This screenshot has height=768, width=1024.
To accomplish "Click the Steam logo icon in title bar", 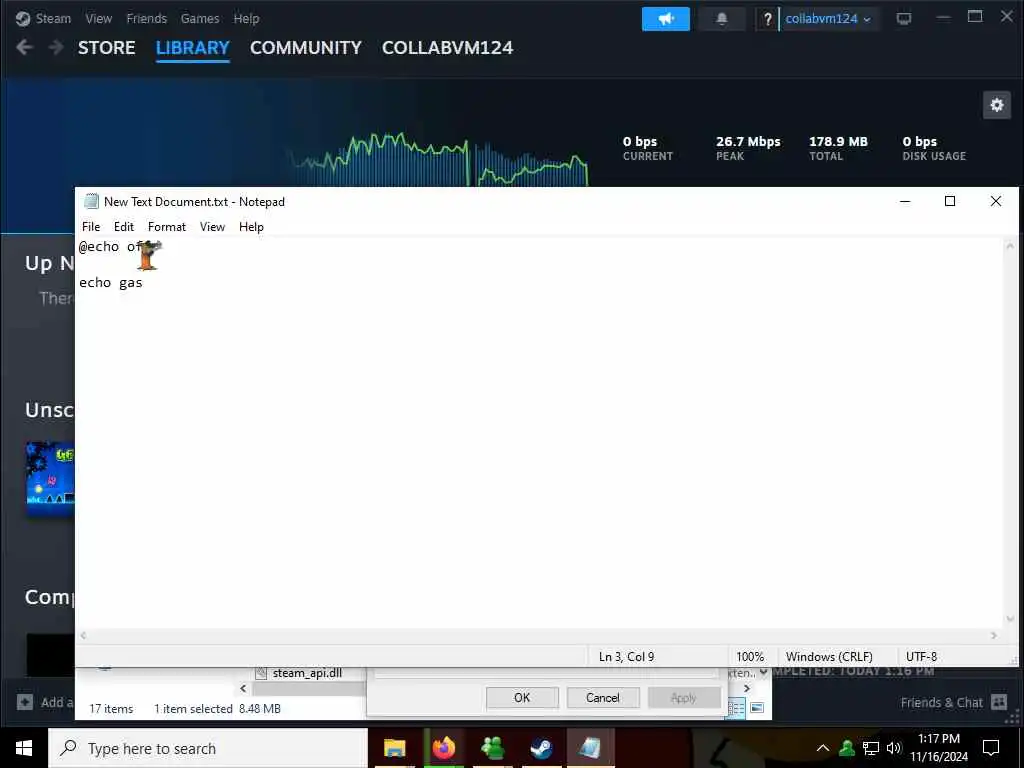I will (23, 18).
